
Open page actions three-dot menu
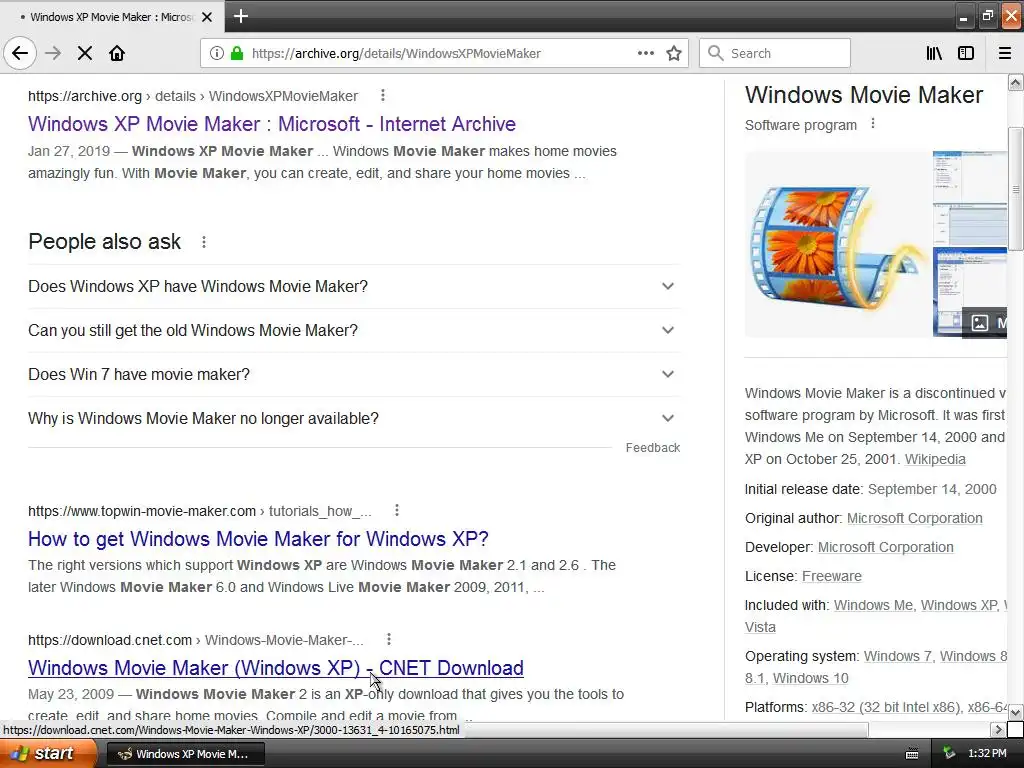645,53
